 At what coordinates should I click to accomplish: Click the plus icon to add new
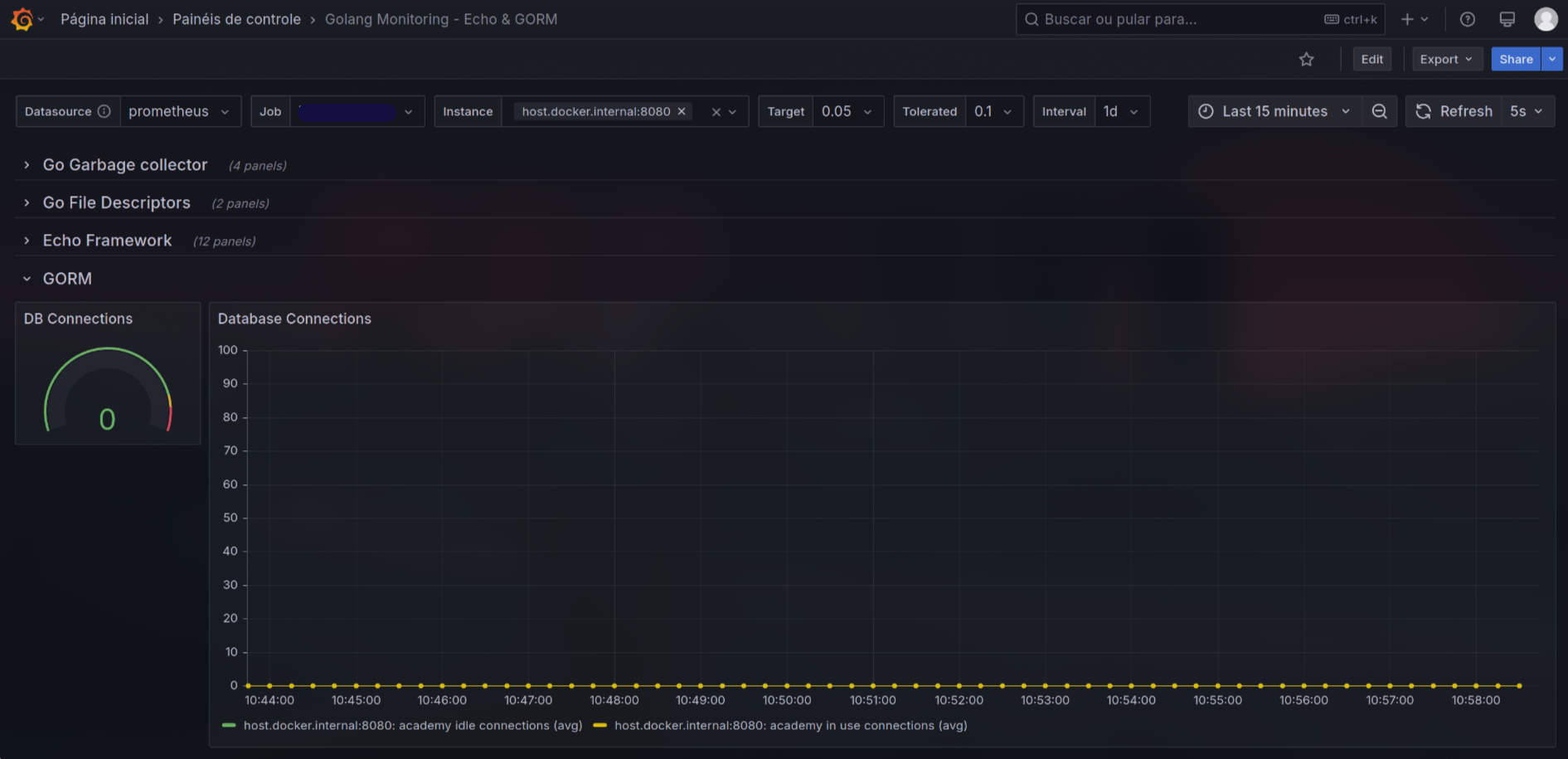click(1407, 19)
